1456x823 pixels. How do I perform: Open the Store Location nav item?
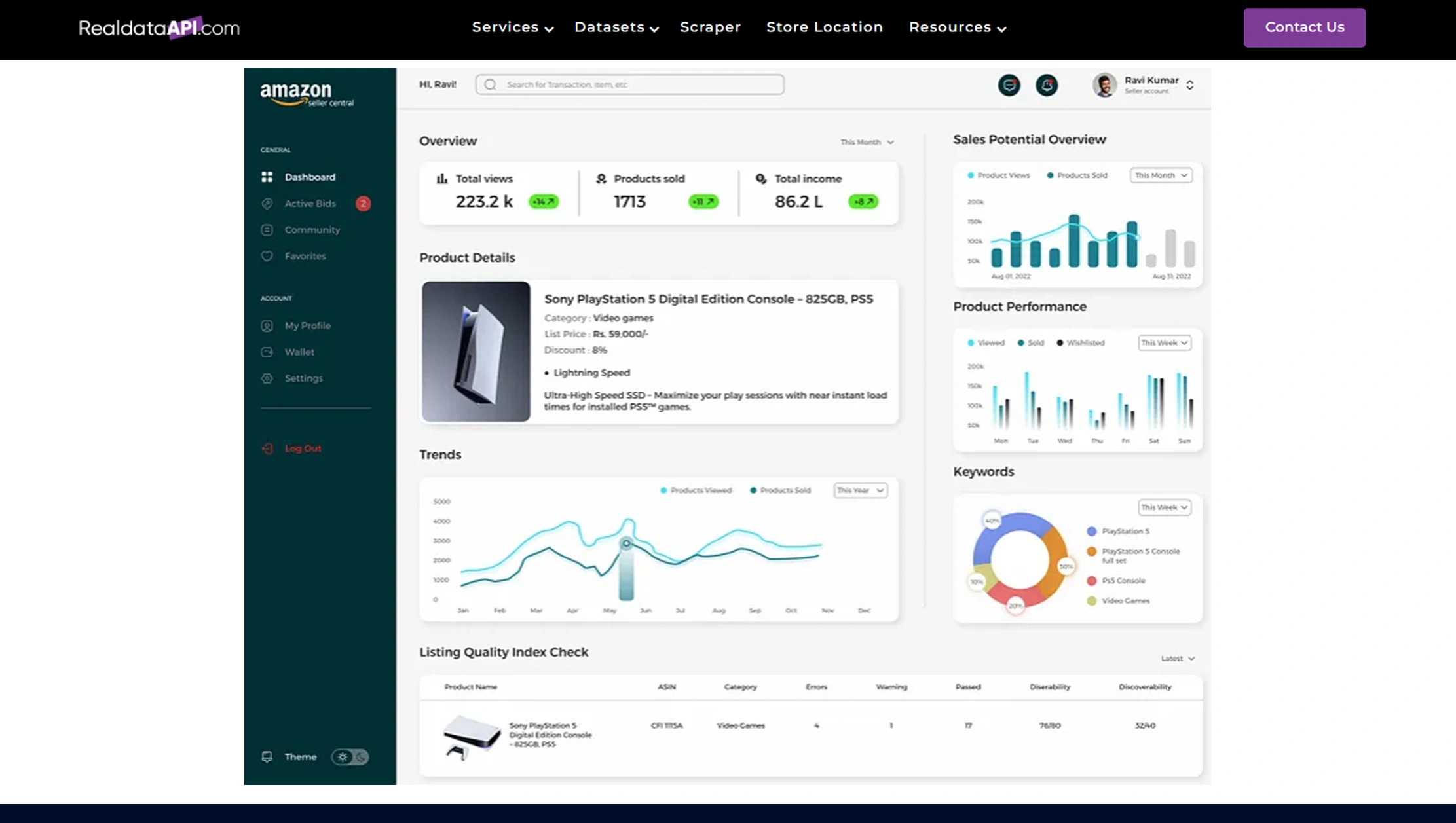pos(825,27)
